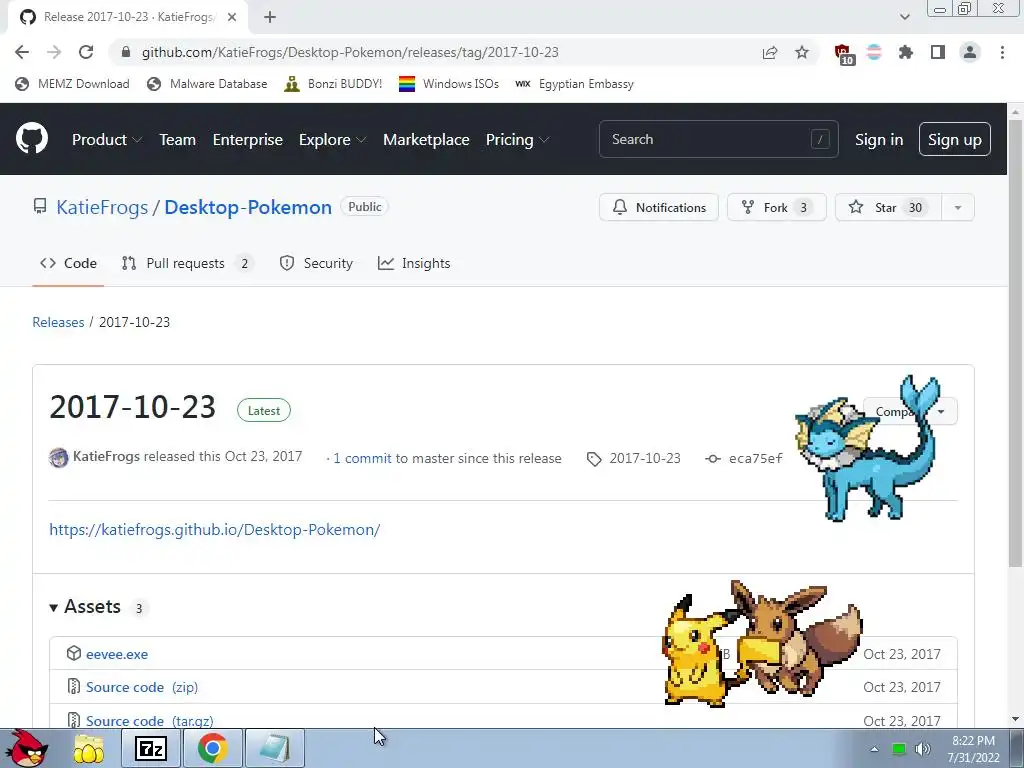The width and height of the screenshot is (1024, 768).
Task: Open Bonzi BUDDY! bookmark
Action: click(334, 84)
